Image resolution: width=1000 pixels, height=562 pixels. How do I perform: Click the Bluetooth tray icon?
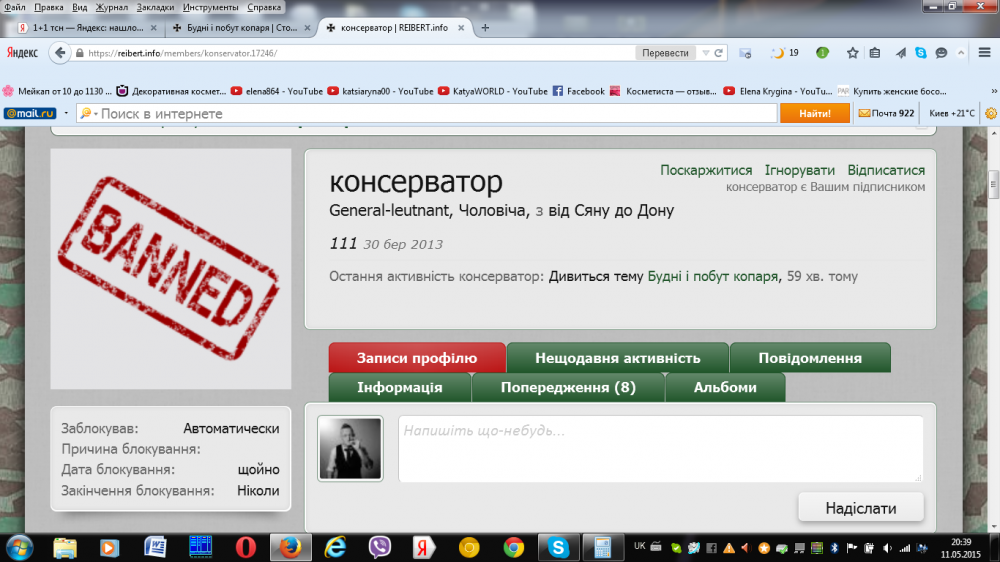[834, 548]
